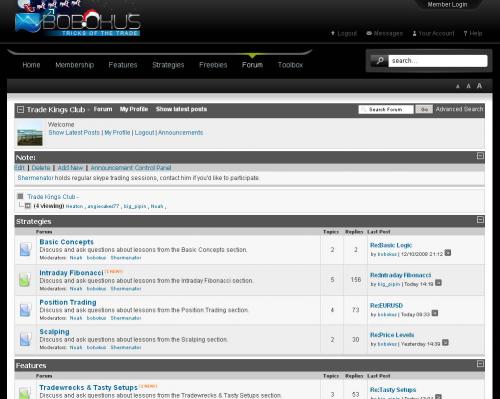Screen dimensions: 500x399
Task: Select the largest font size A icon
Action: point(479,86)
